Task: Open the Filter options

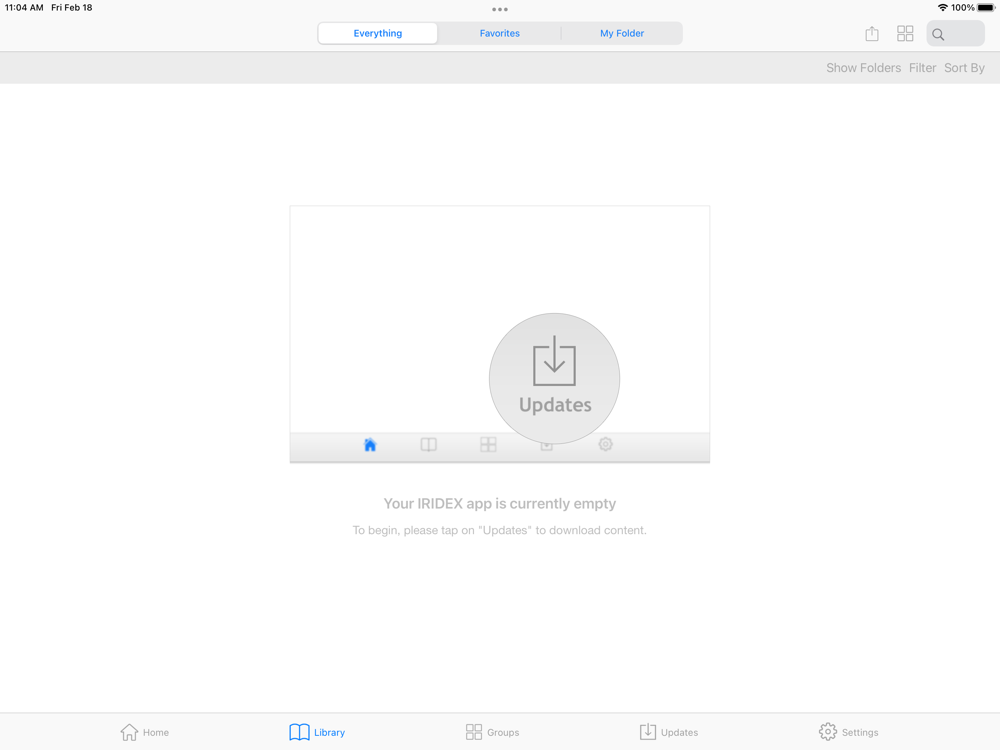Action: (922, 68)
